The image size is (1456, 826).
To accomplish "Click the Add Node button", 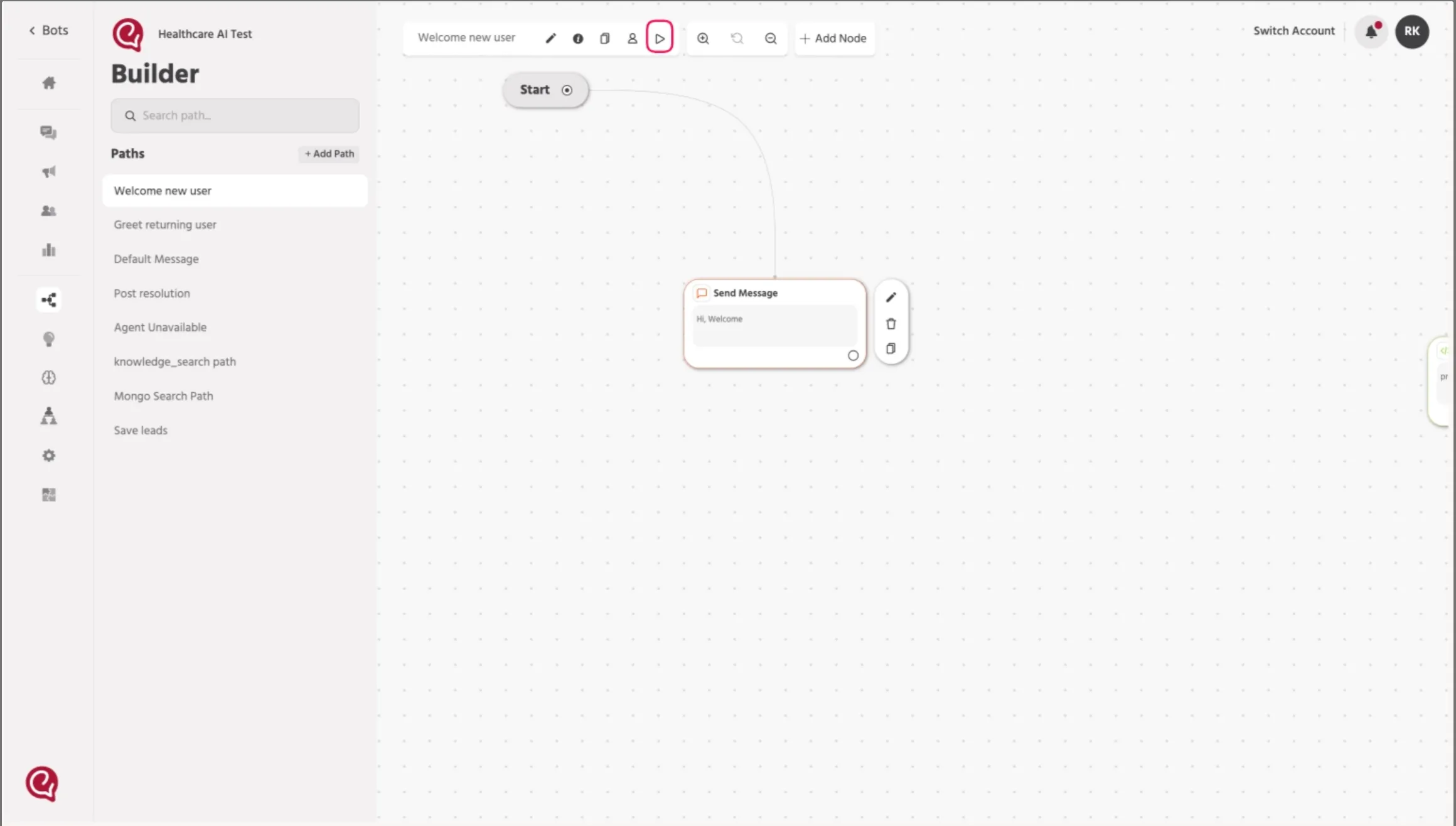I will [x=834, y=38].
